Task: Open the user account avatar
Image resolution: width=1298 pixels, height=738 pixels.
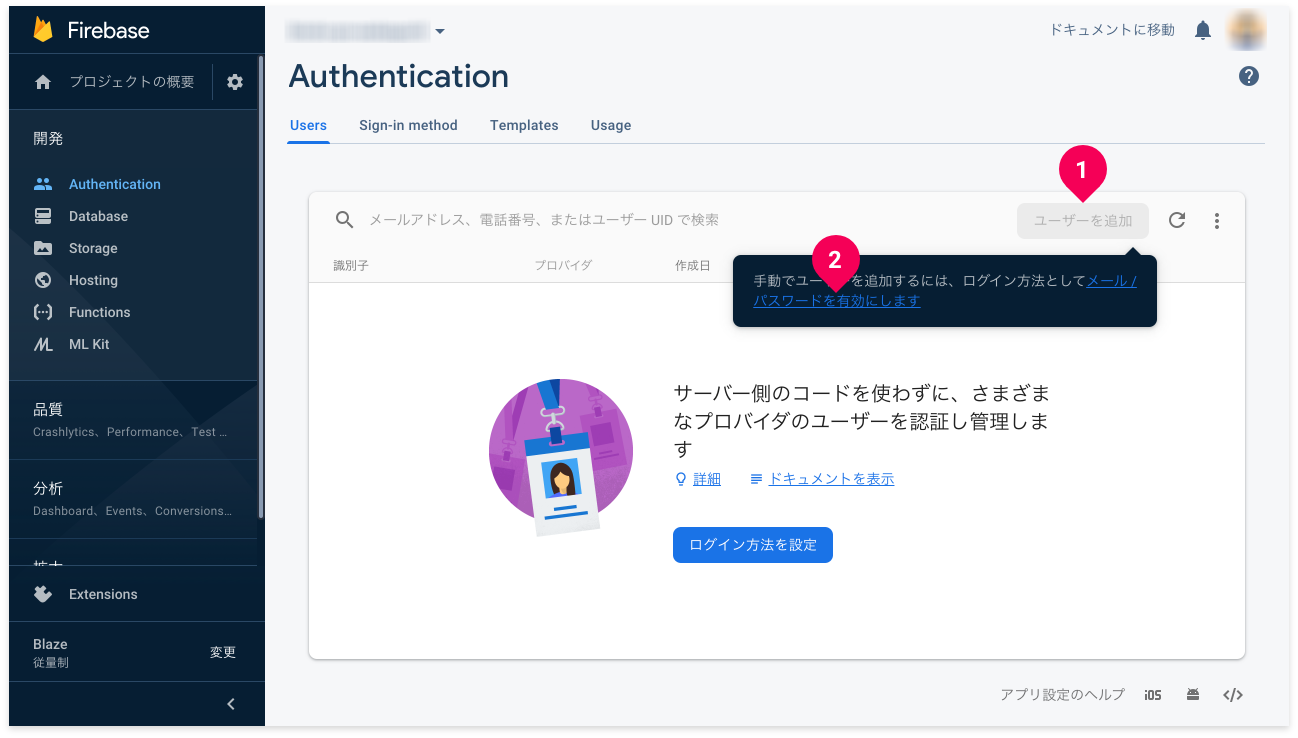Action: click(1247, 30)
